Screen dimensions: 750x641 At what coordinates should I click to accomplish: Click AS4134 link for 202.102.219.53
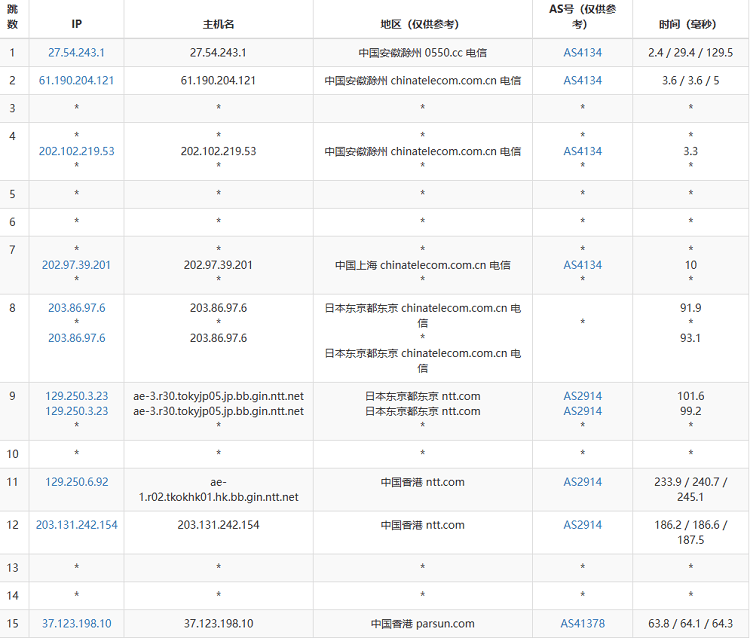(x=583, y=151)
